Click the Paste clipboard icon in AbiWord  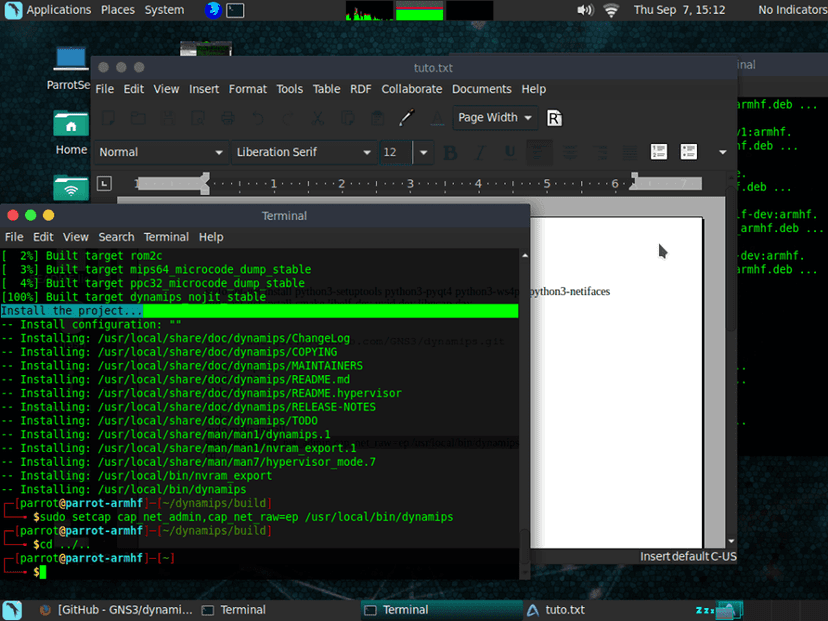377,117
